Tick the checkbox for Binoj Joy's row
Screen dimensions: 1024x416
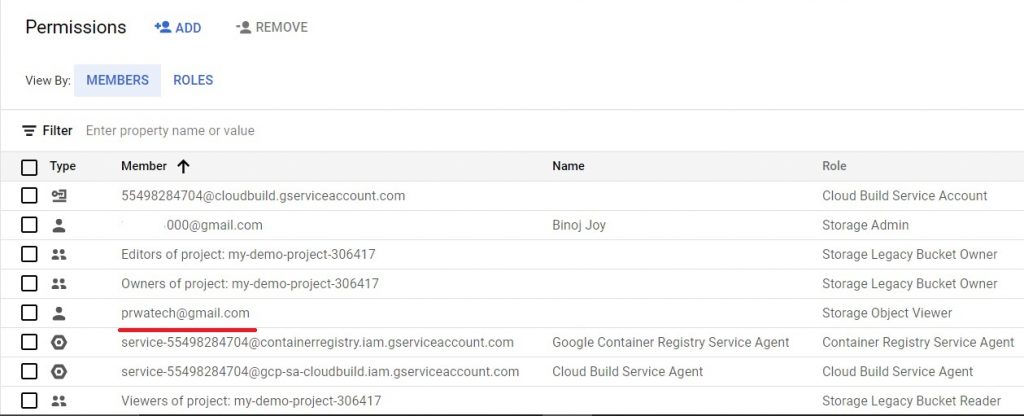[x=29, y=225]
